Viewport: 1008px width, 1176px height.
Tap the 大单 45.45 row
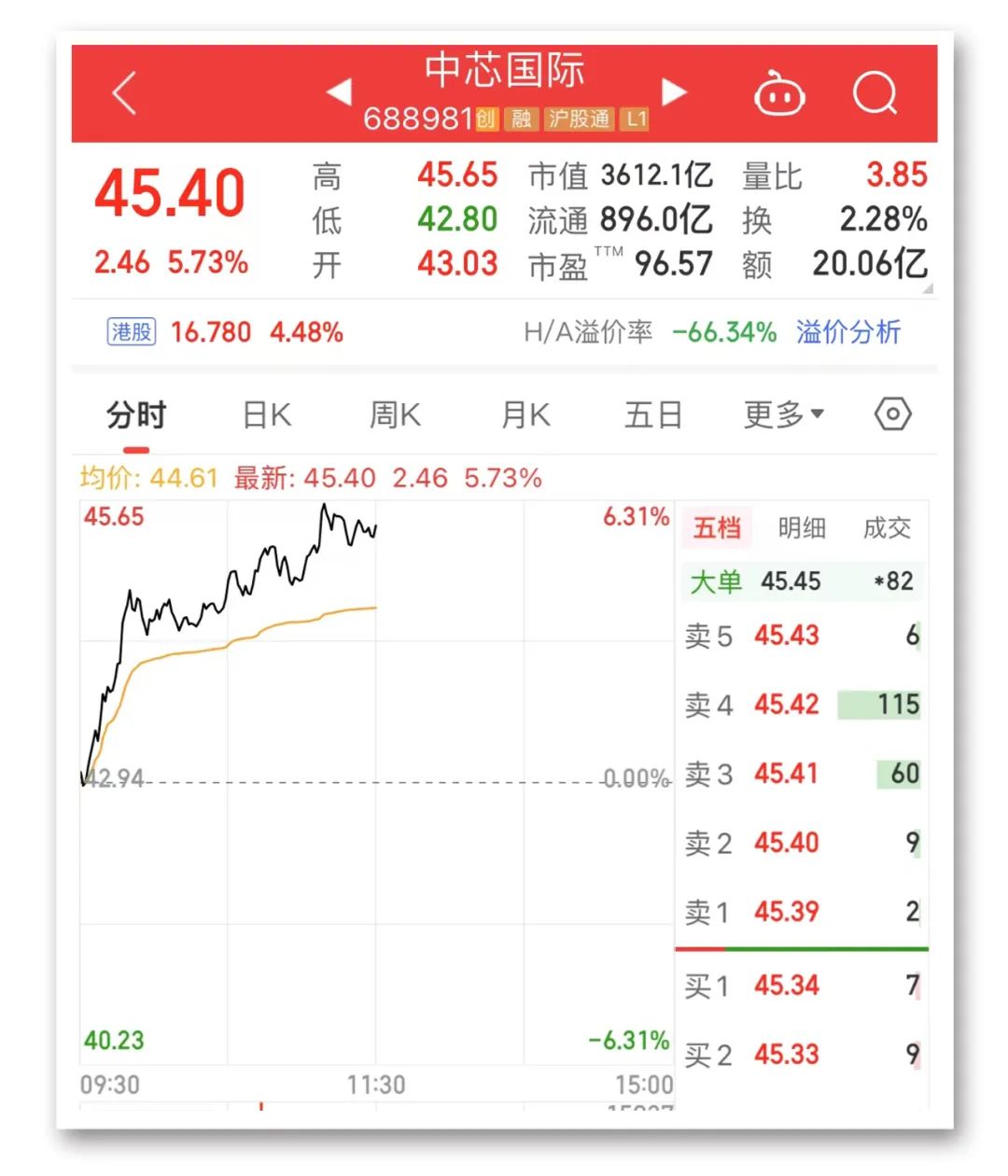(802, 581)
